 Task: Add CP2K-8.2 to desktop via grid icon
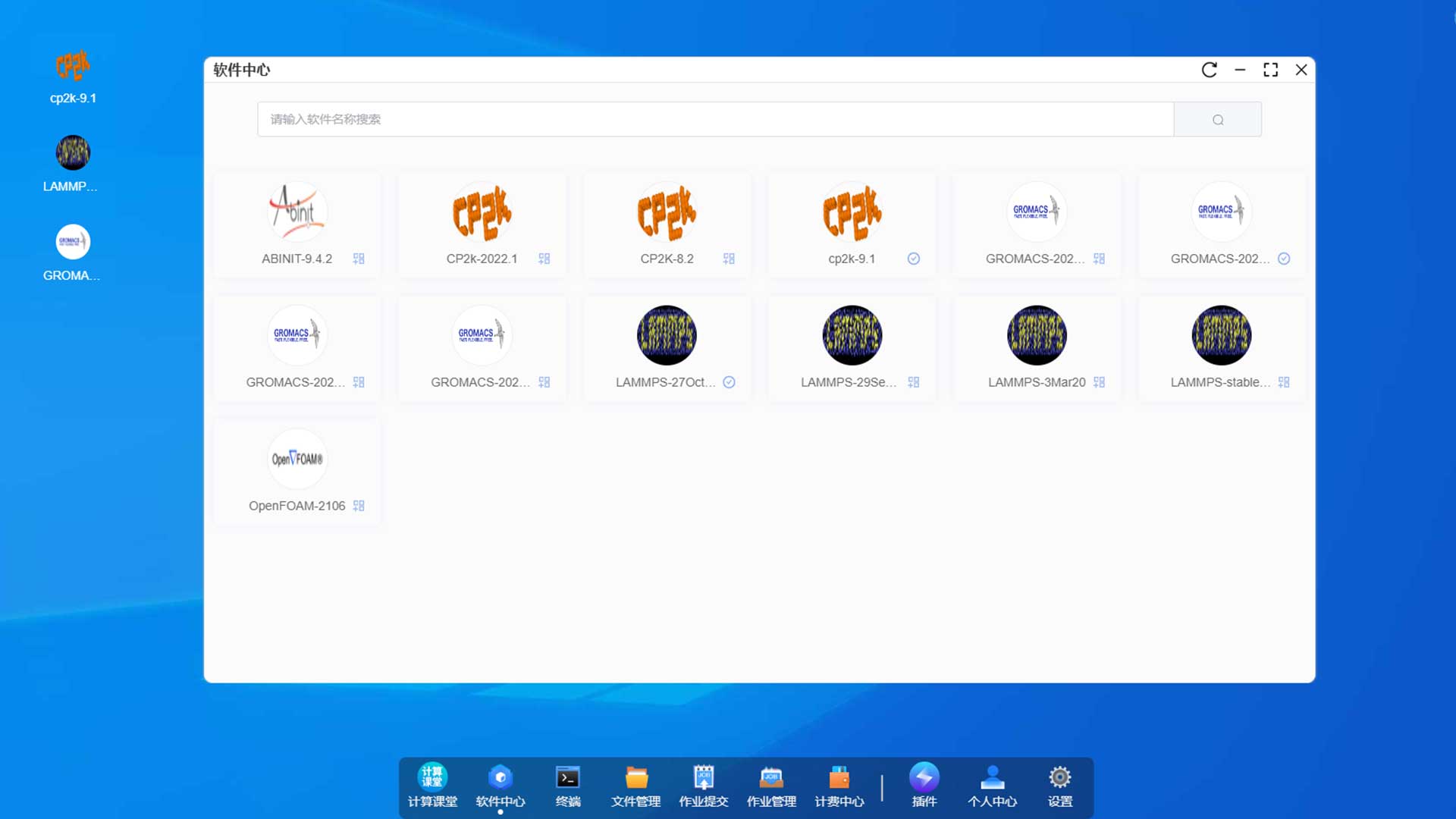pyautogui.click(x=729, y=259)
